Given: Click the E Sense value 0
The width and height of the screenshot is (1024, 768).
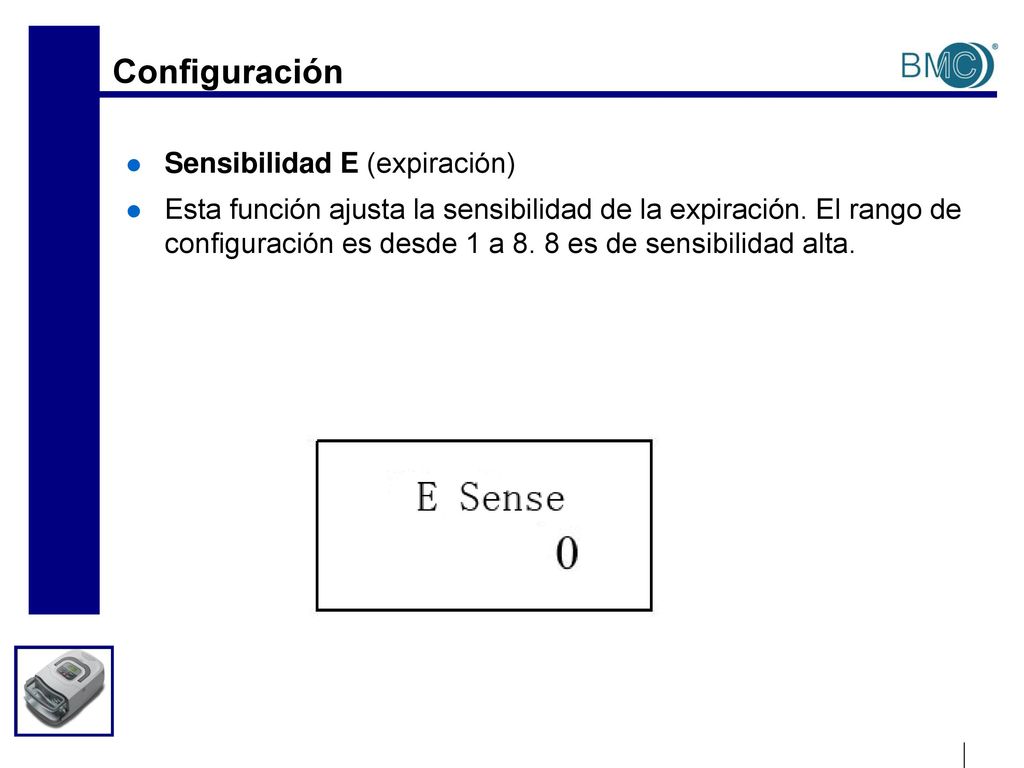Looking at the screenshot, I should click(567, 553).
